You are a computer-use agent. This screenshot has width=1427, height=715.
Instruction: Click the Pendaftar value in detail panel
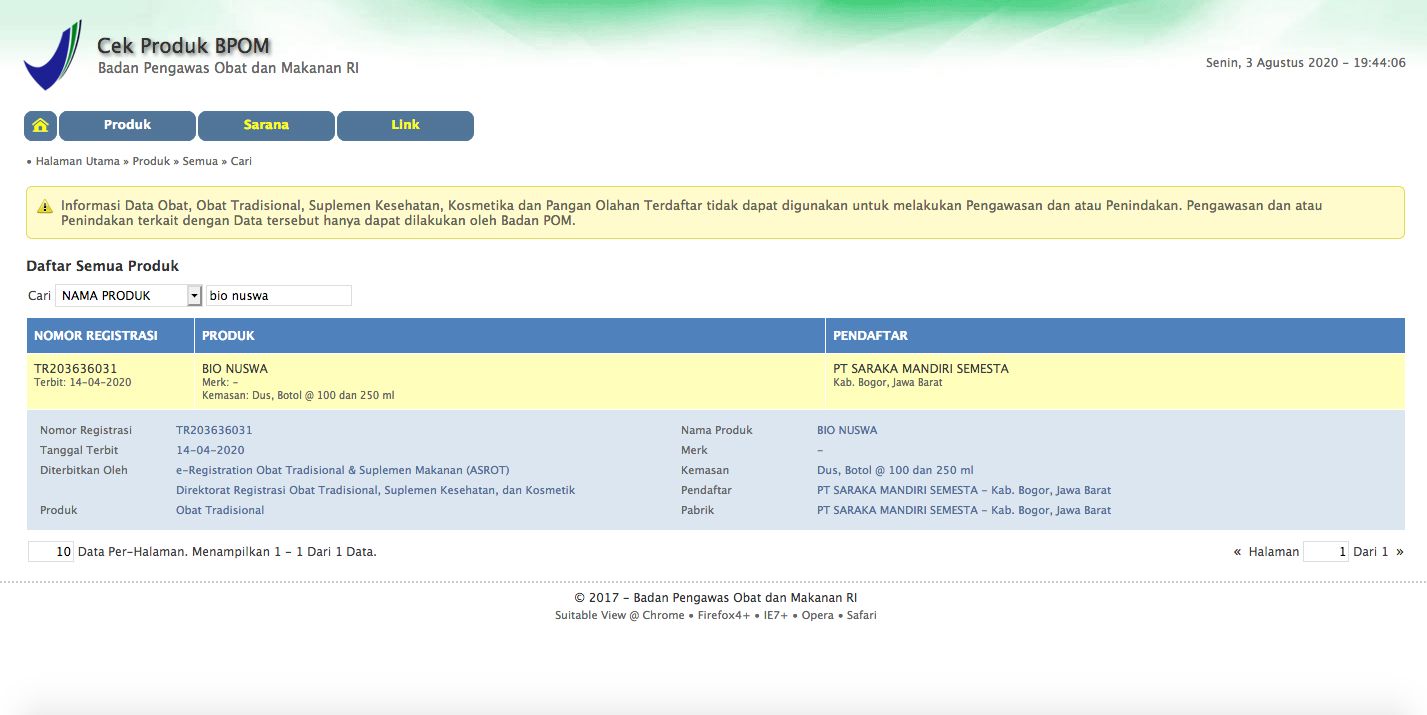[x=964, y=491]
